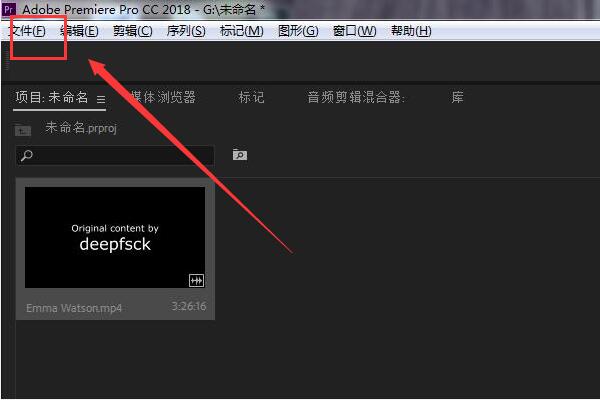Open the 图形(G) menu
This screenshot has width=600, height=400.
(x=298, y=31)
